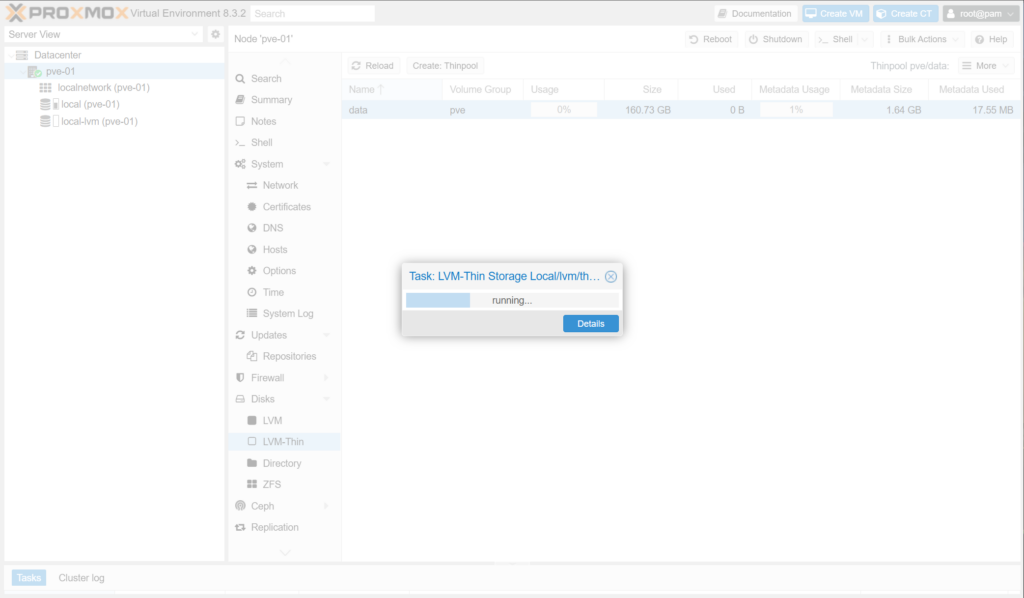Open the Documentation link
1024x598 pixels.
755,14
